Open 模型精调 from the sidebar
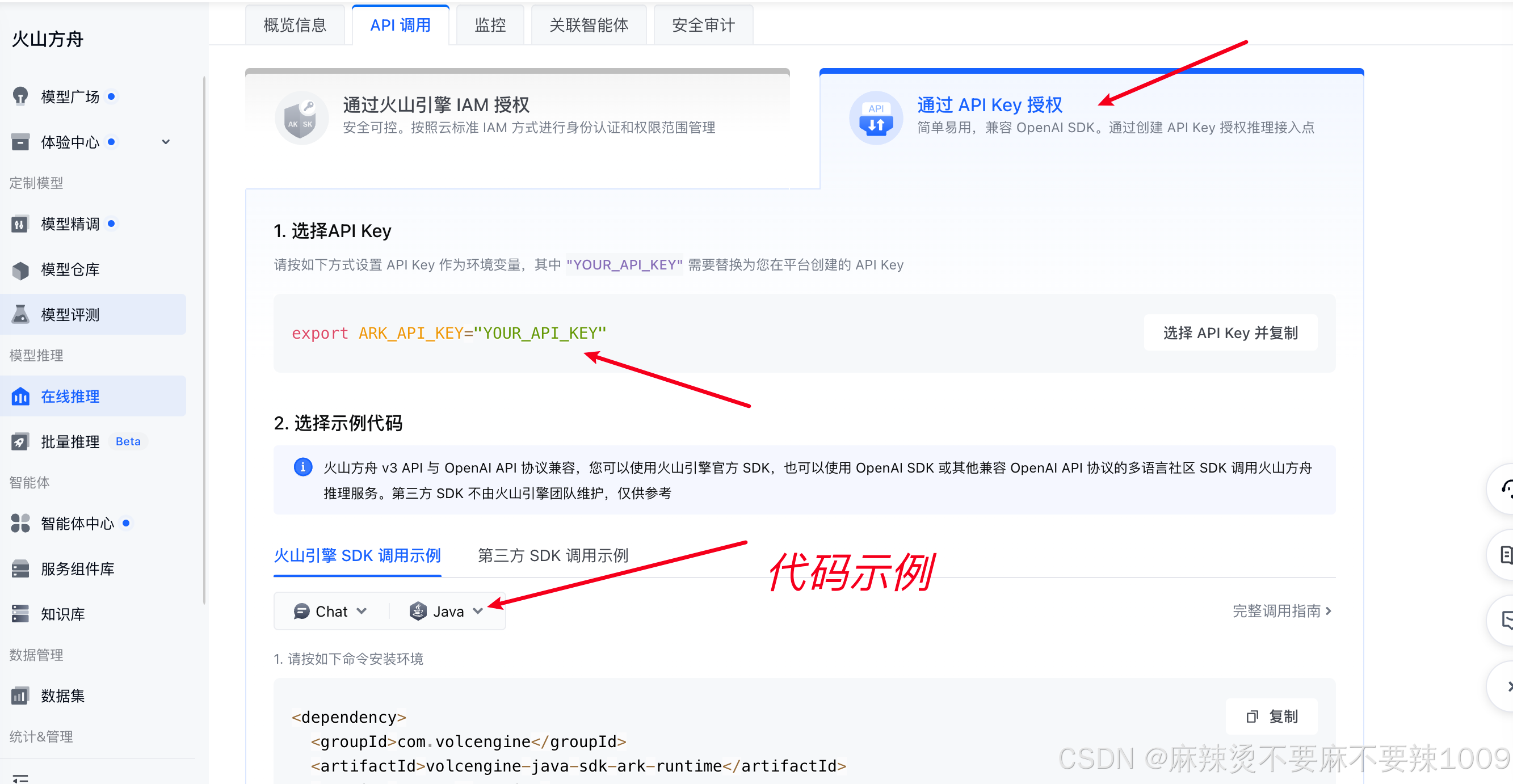1513x784 pixels. pos(70,224)
